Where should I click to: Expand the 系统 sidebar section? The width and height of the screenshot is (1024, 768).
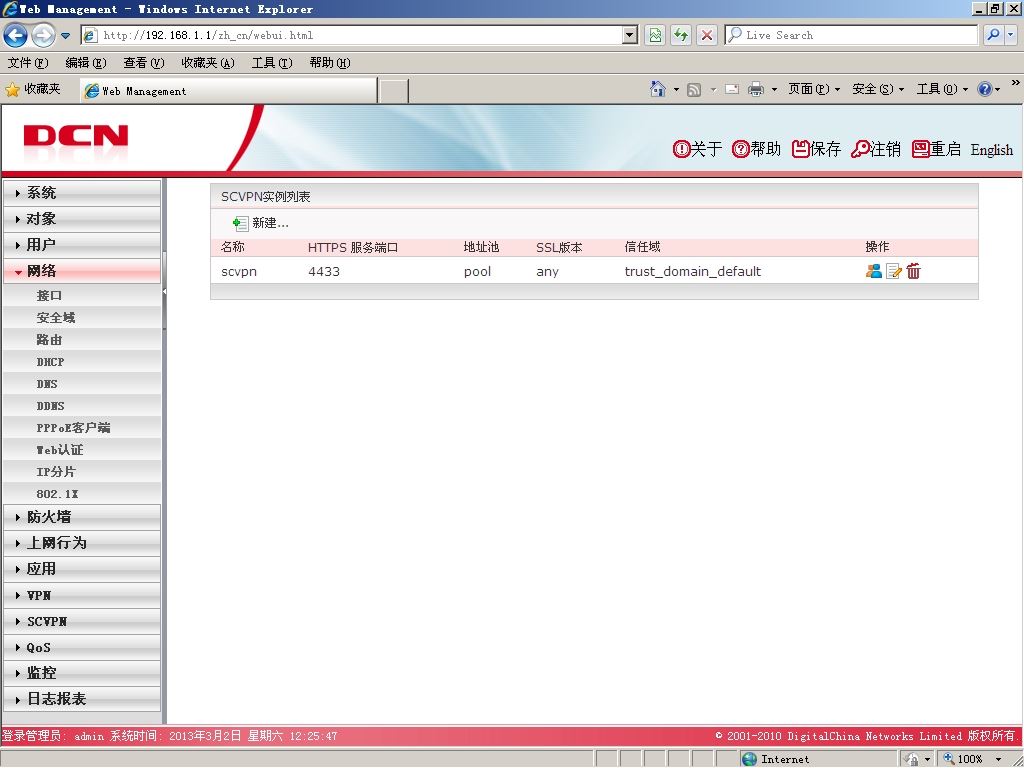[82, 193]
